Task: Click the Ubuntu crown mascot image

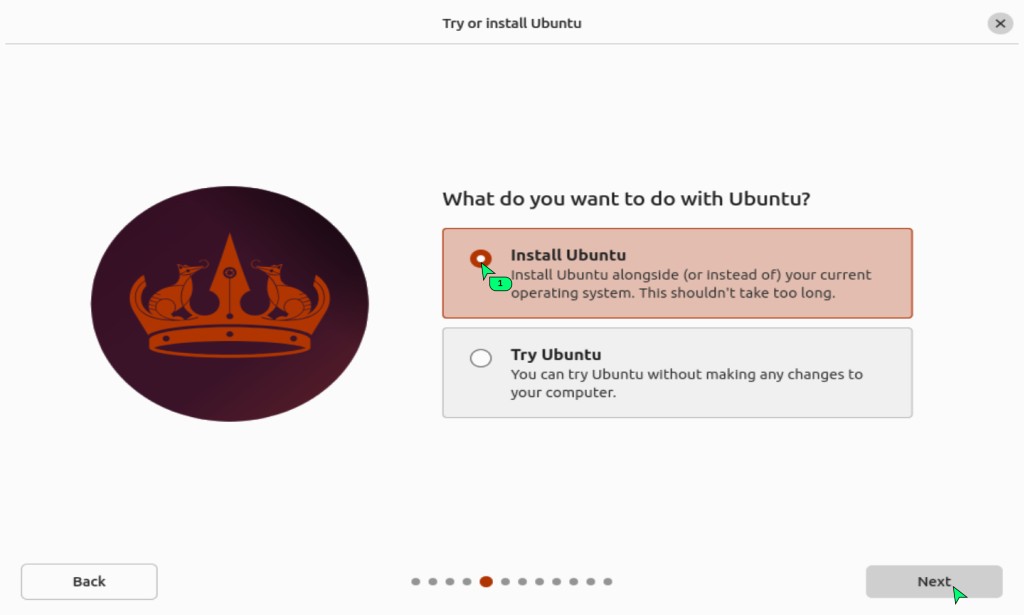Action: pyautogui.click(x=230, y=303)
